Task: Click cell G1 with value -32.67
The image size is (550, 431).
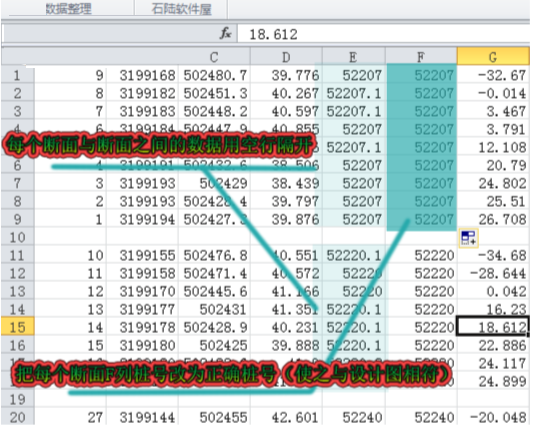Action: [x=493, y=75]
